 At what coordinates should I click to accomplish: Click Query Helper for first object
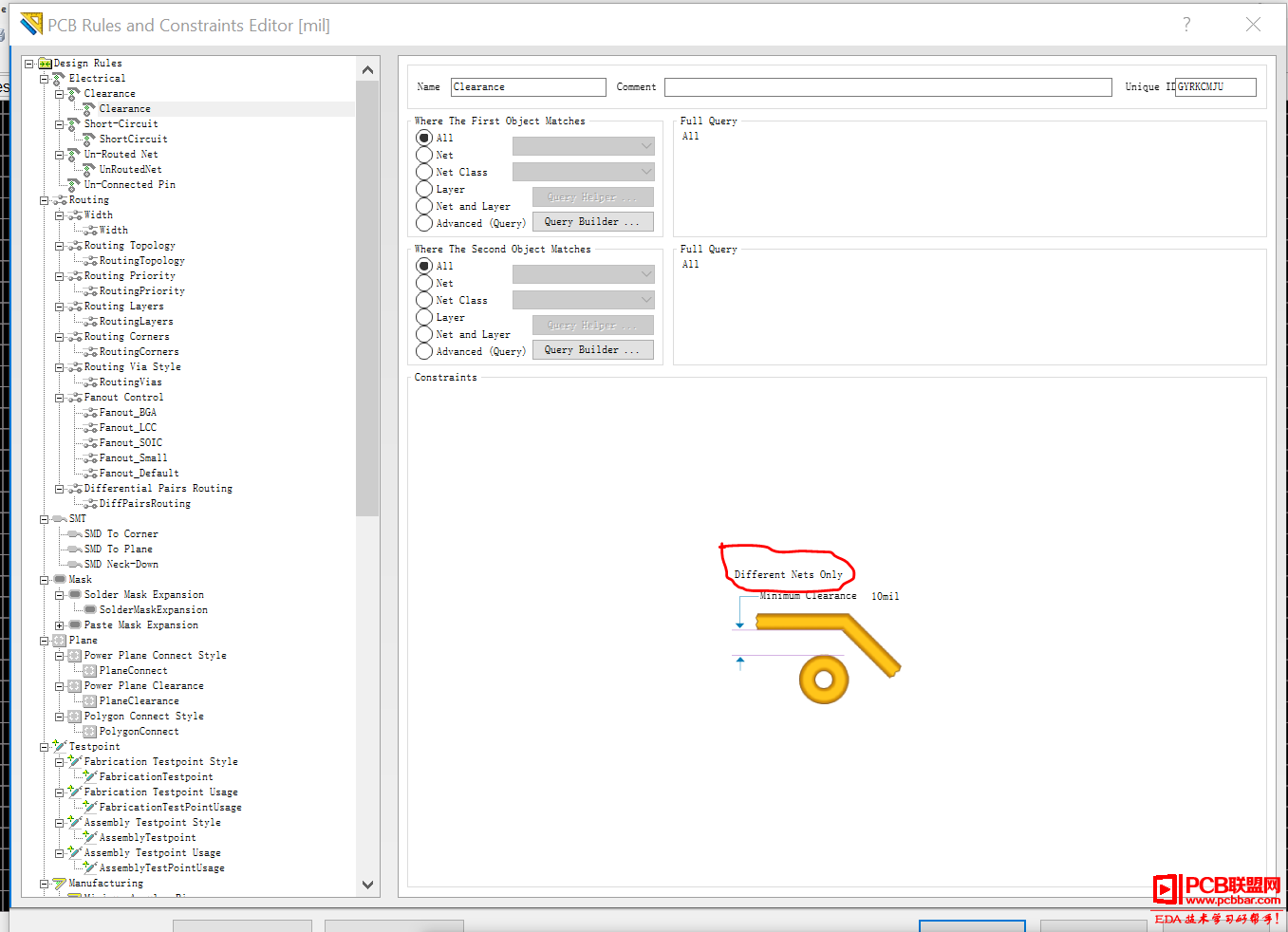coord(592,196)
